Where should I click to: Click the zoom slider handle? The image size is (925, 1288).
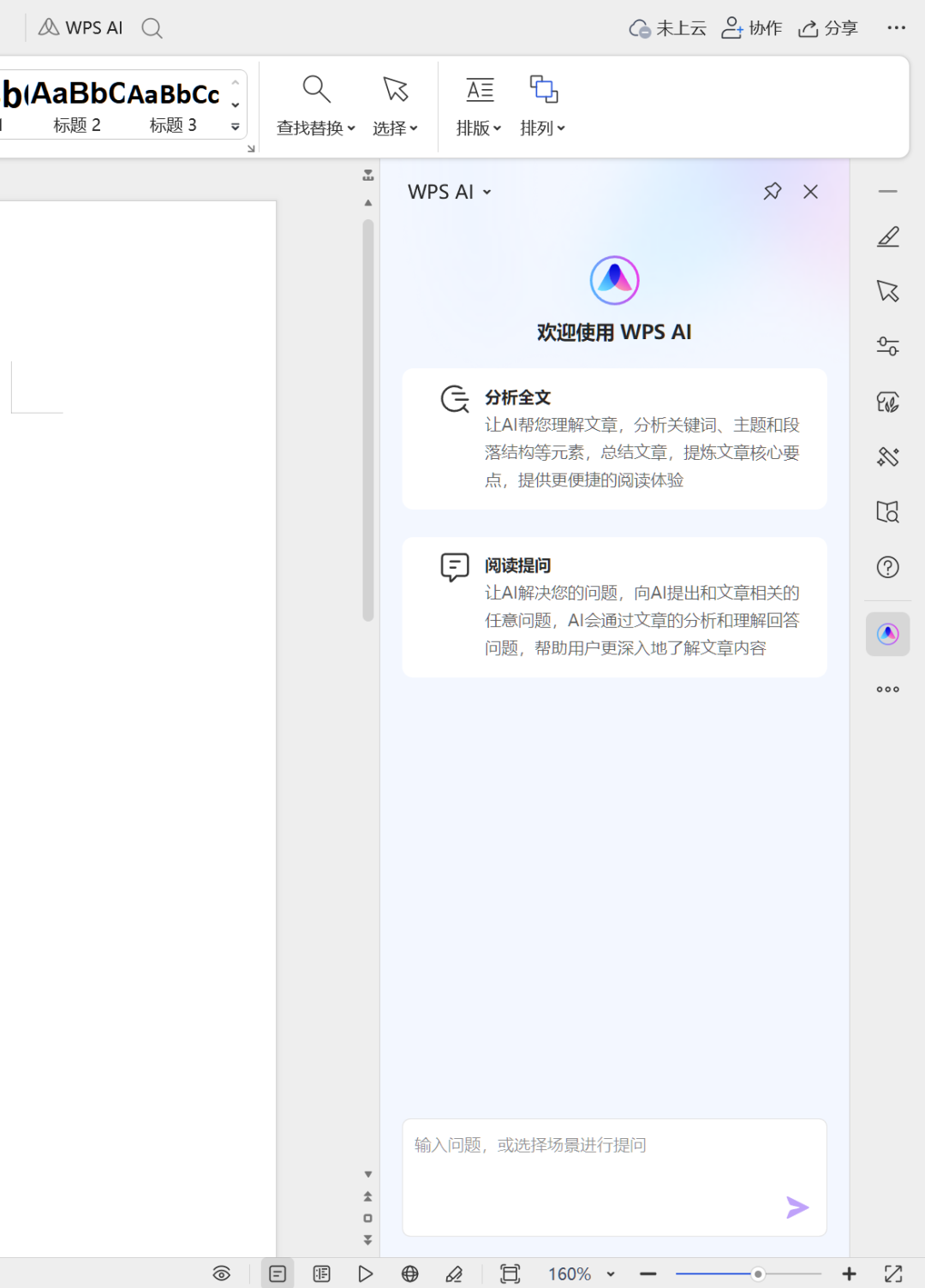pos(758,1274)
